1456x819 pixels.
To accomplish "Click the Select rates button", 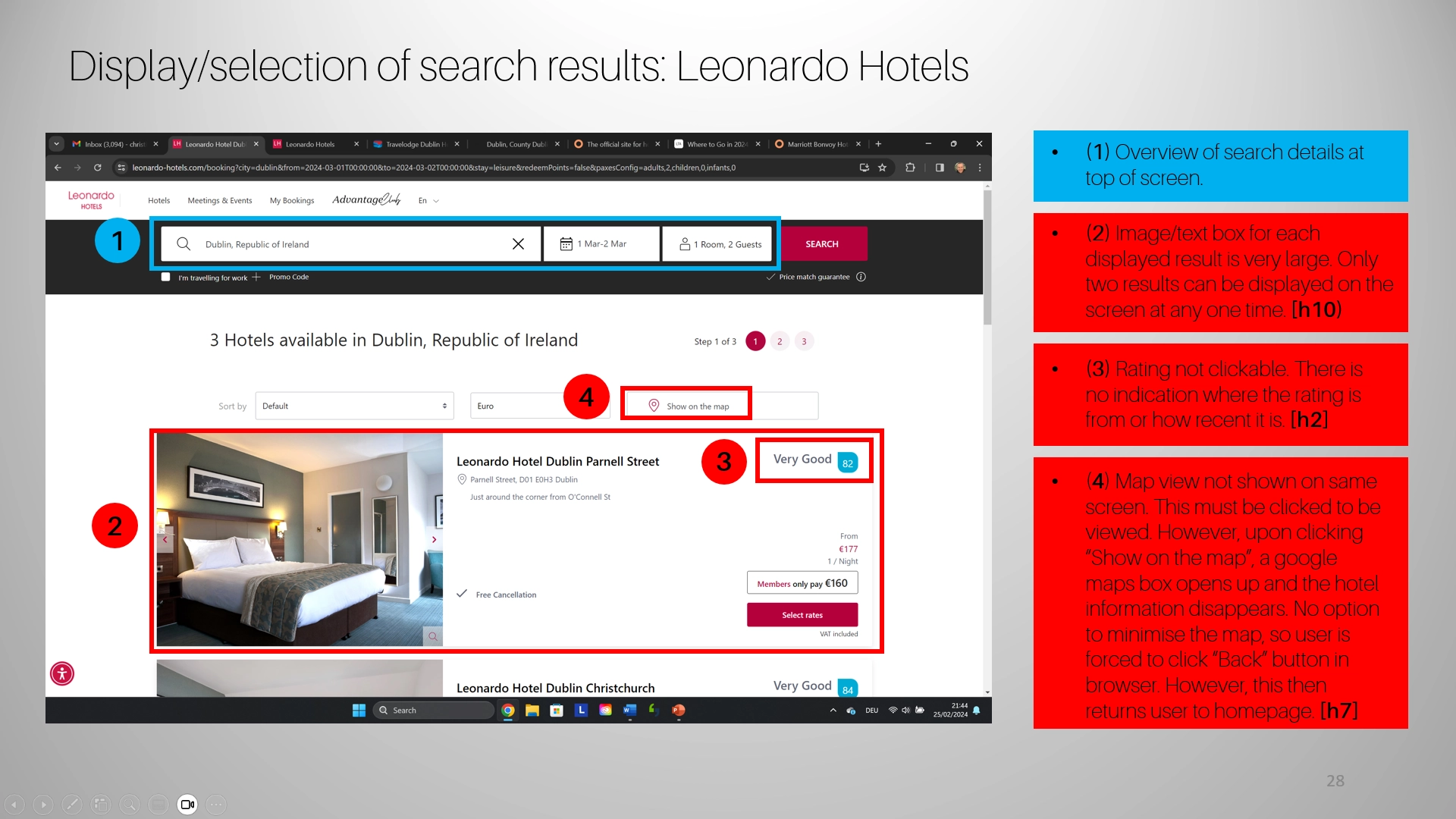I will pos(802,615).
